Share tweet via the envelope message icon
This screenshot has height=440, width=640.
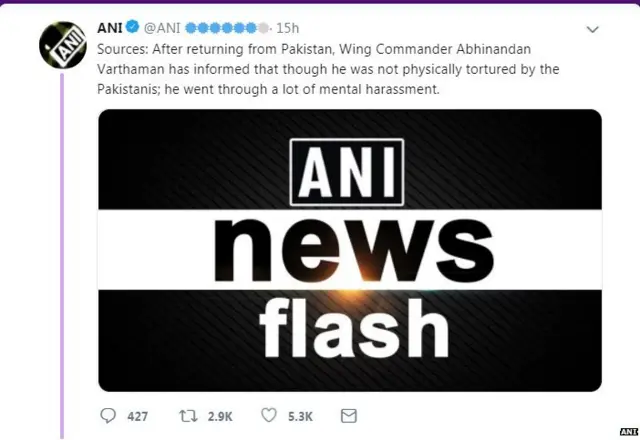(x=349, y=416)
